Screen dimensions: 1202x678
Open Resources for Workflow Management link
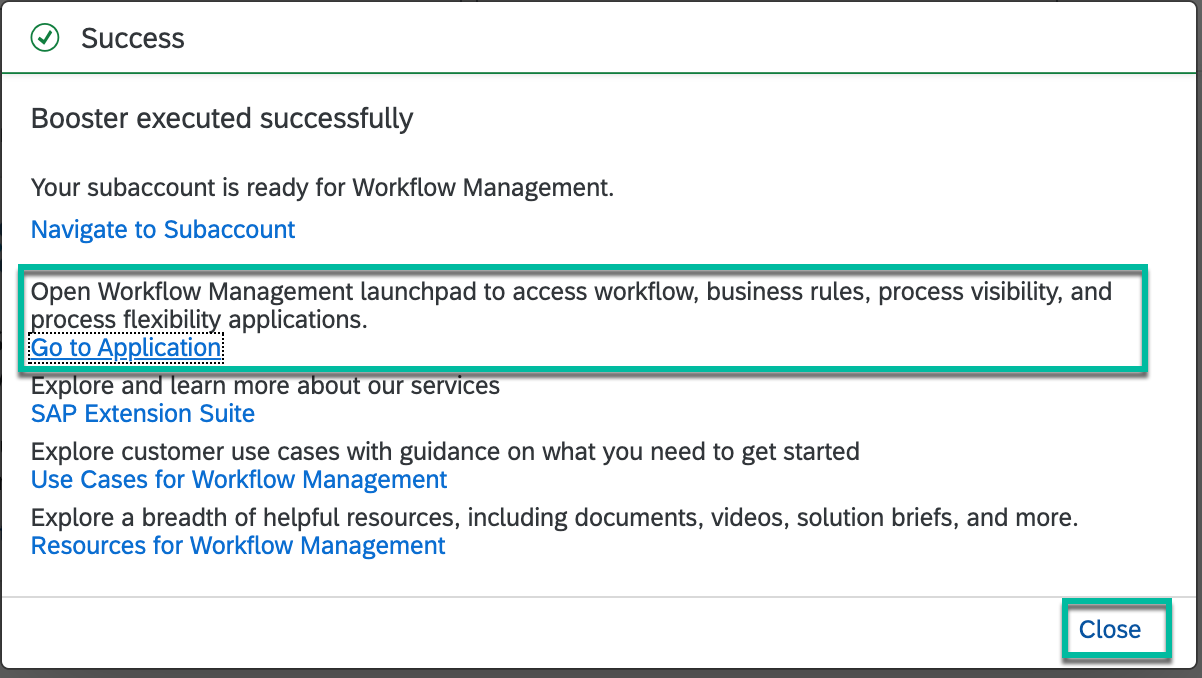[238, 545]
